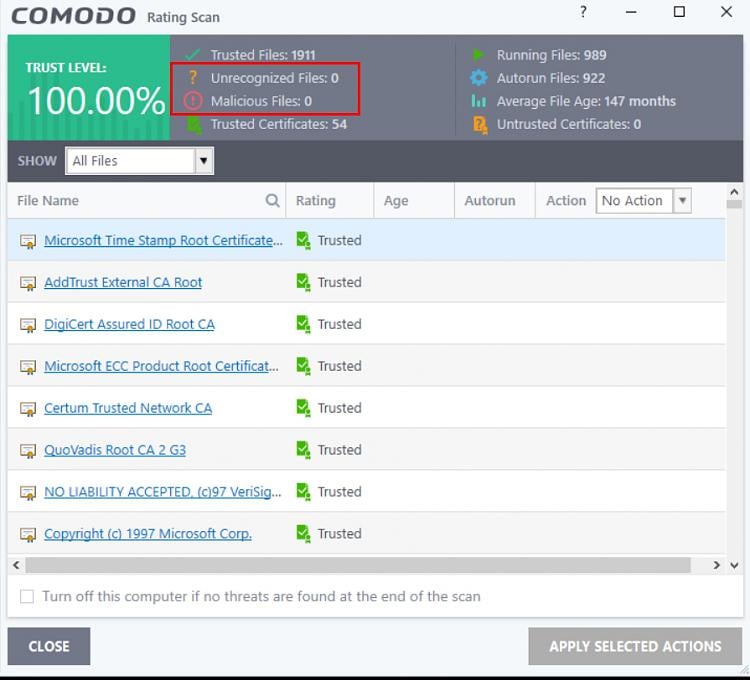Open QuoVadis Root CA 2 G3 link
This screenshot has height=680, width=750.
[115, 450]
